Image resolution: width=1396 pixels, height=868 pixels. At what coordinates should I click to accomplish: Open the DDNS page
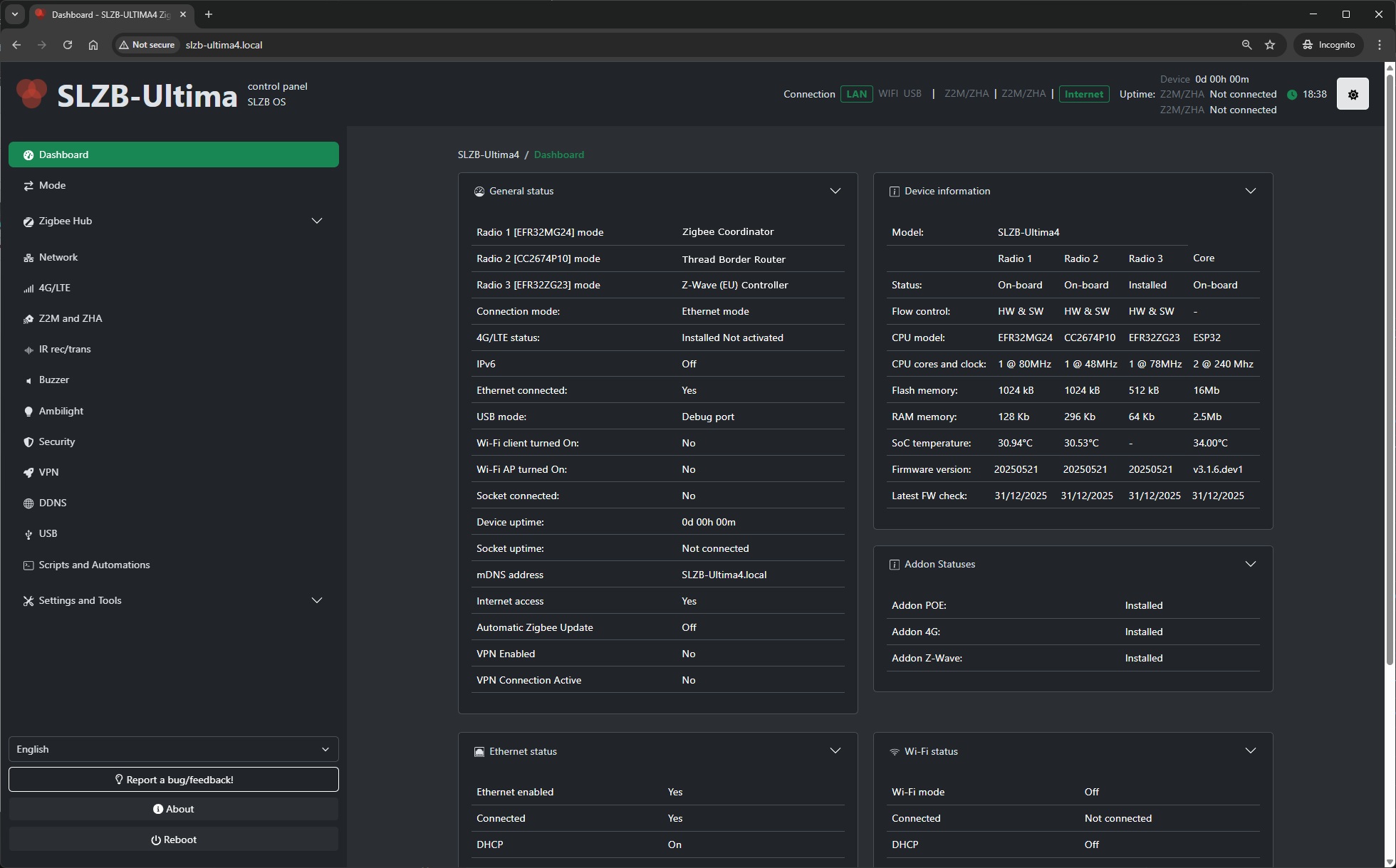52,503
